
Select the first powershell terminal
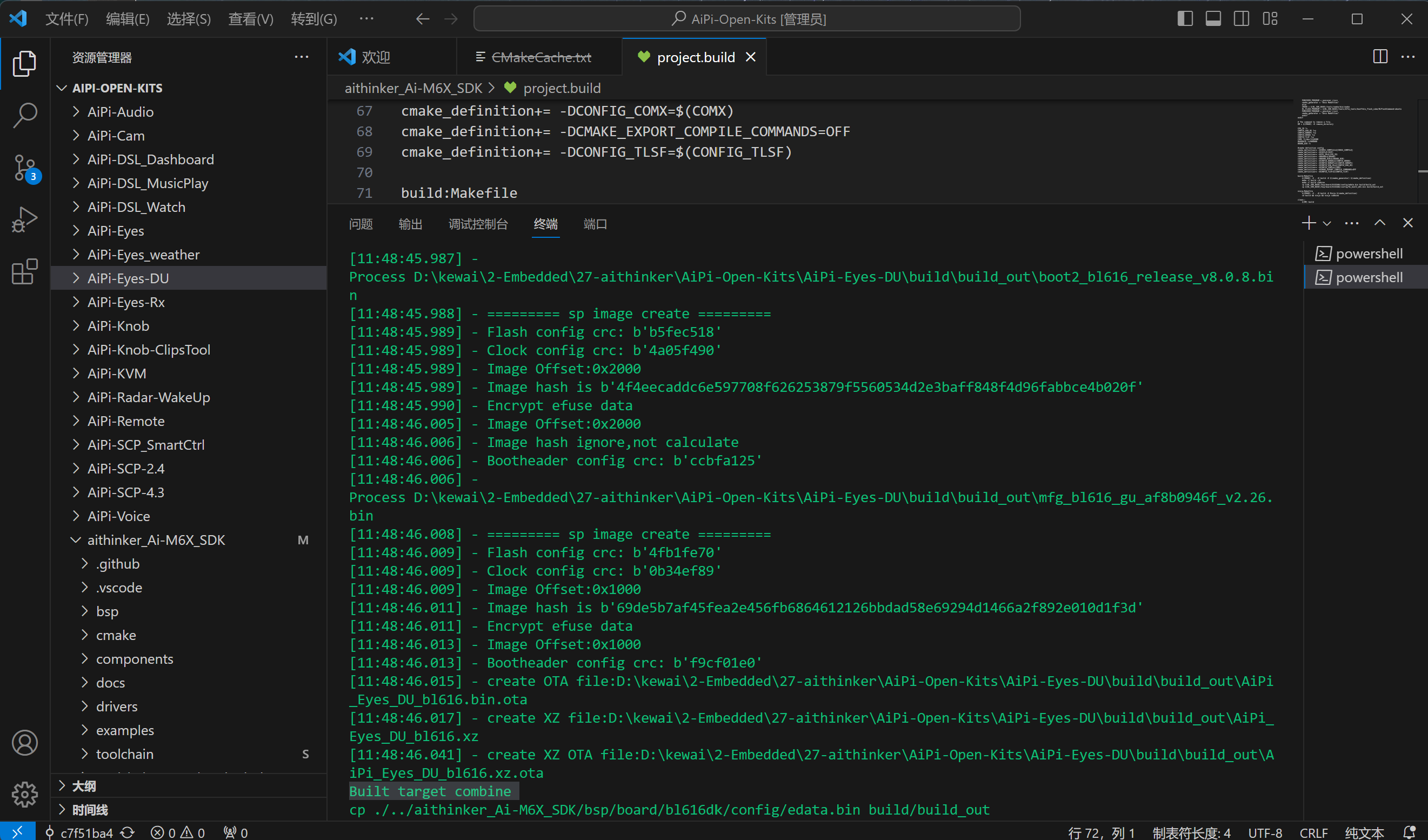(x=1366, y=254)
